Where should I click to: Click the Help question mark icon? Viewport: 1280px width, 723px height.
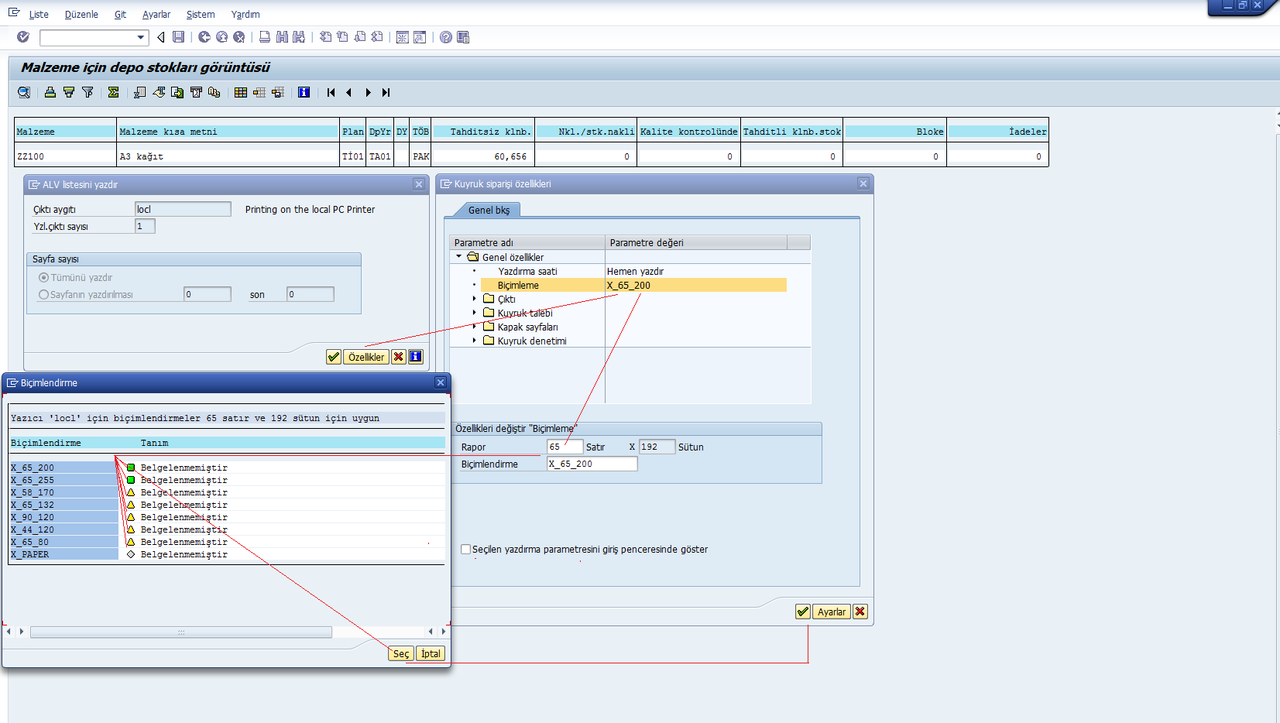(x=445, y=37)
